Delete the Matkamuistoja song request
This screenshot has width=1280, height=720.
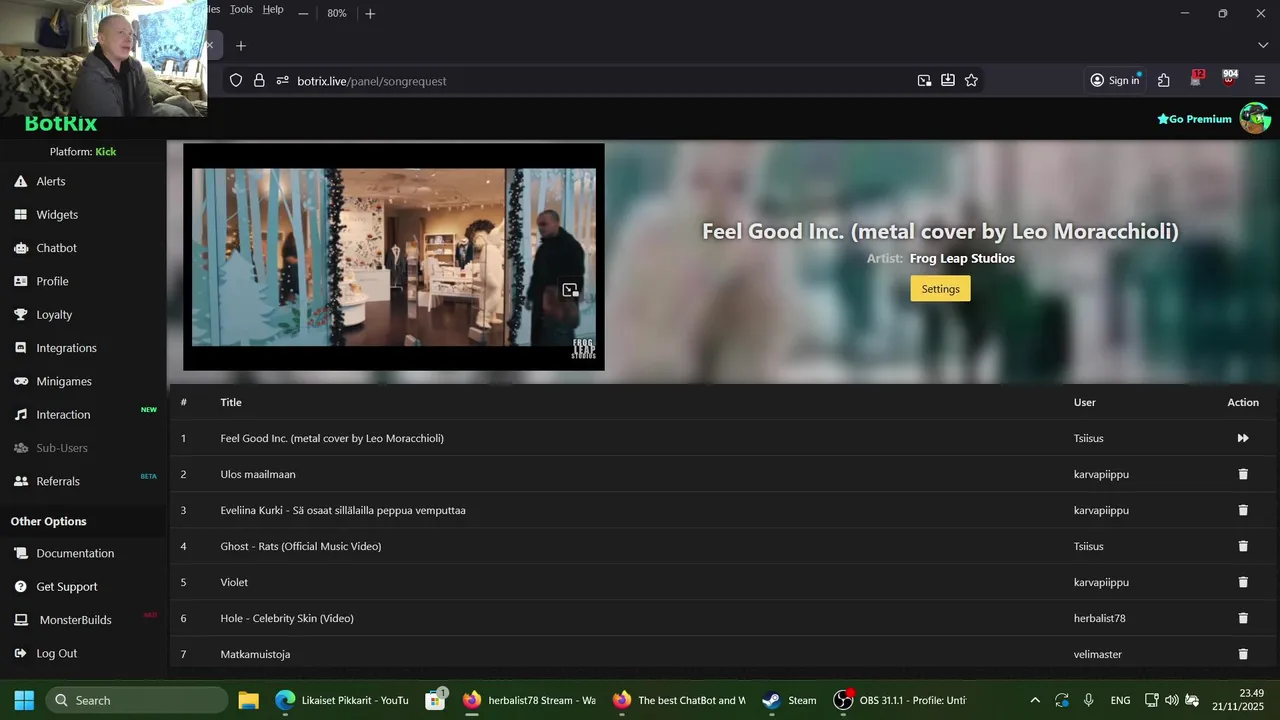(1243, 654)
